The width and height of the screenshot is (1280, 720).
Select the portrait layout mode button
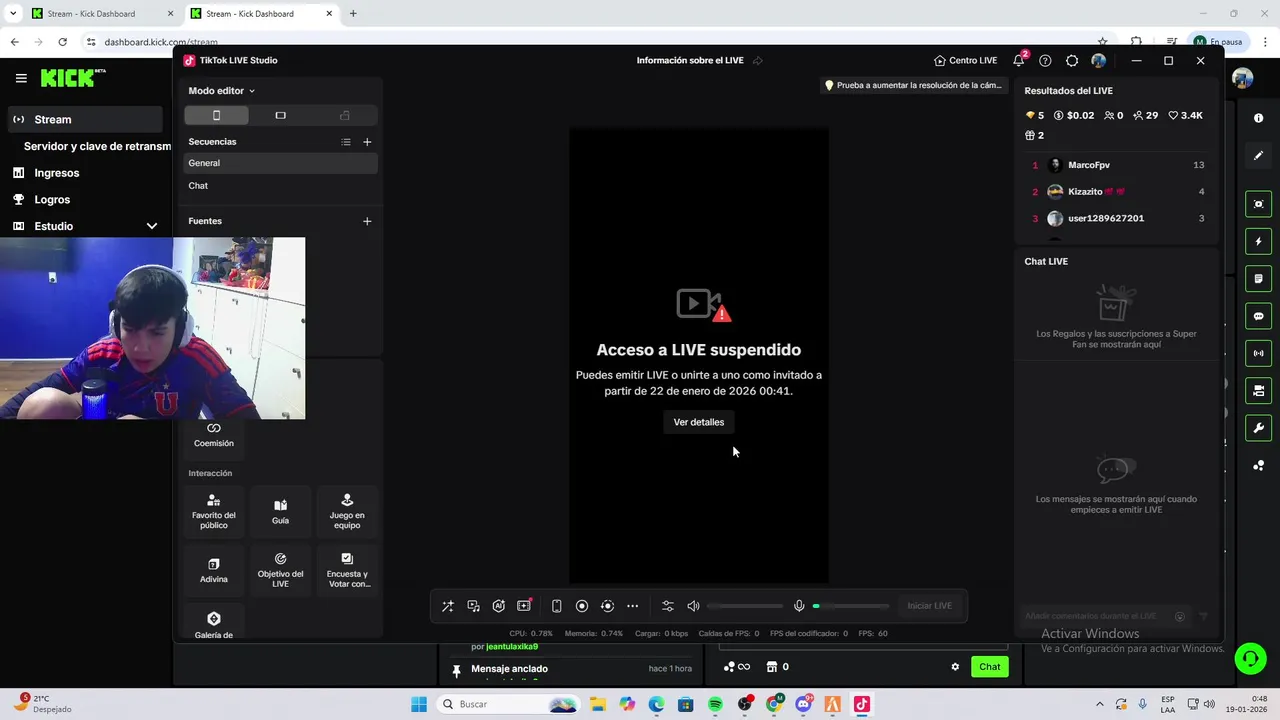[216, 115]
